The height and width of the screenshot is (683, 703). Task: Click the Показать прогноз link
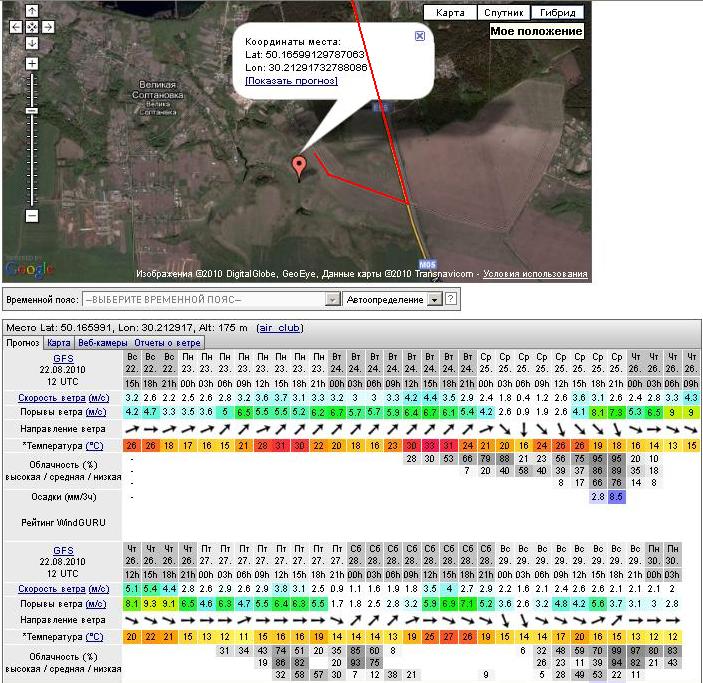[x=291, y=80]
